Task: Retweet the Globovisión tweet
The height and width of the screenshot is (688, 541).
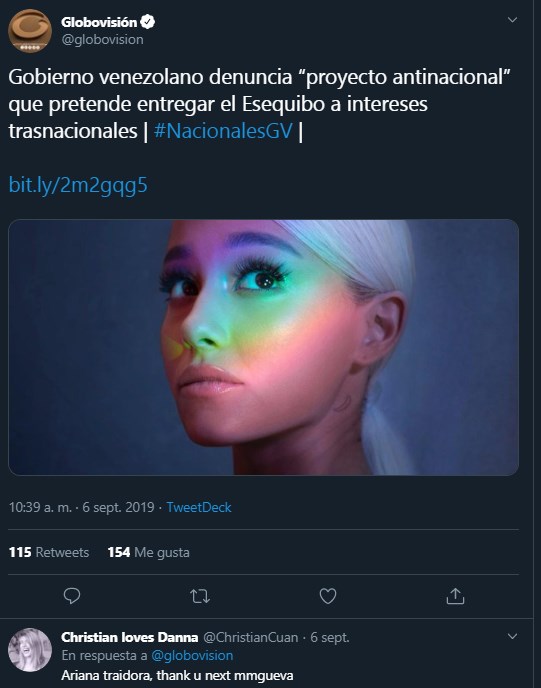Action: [x=200, y=596]
